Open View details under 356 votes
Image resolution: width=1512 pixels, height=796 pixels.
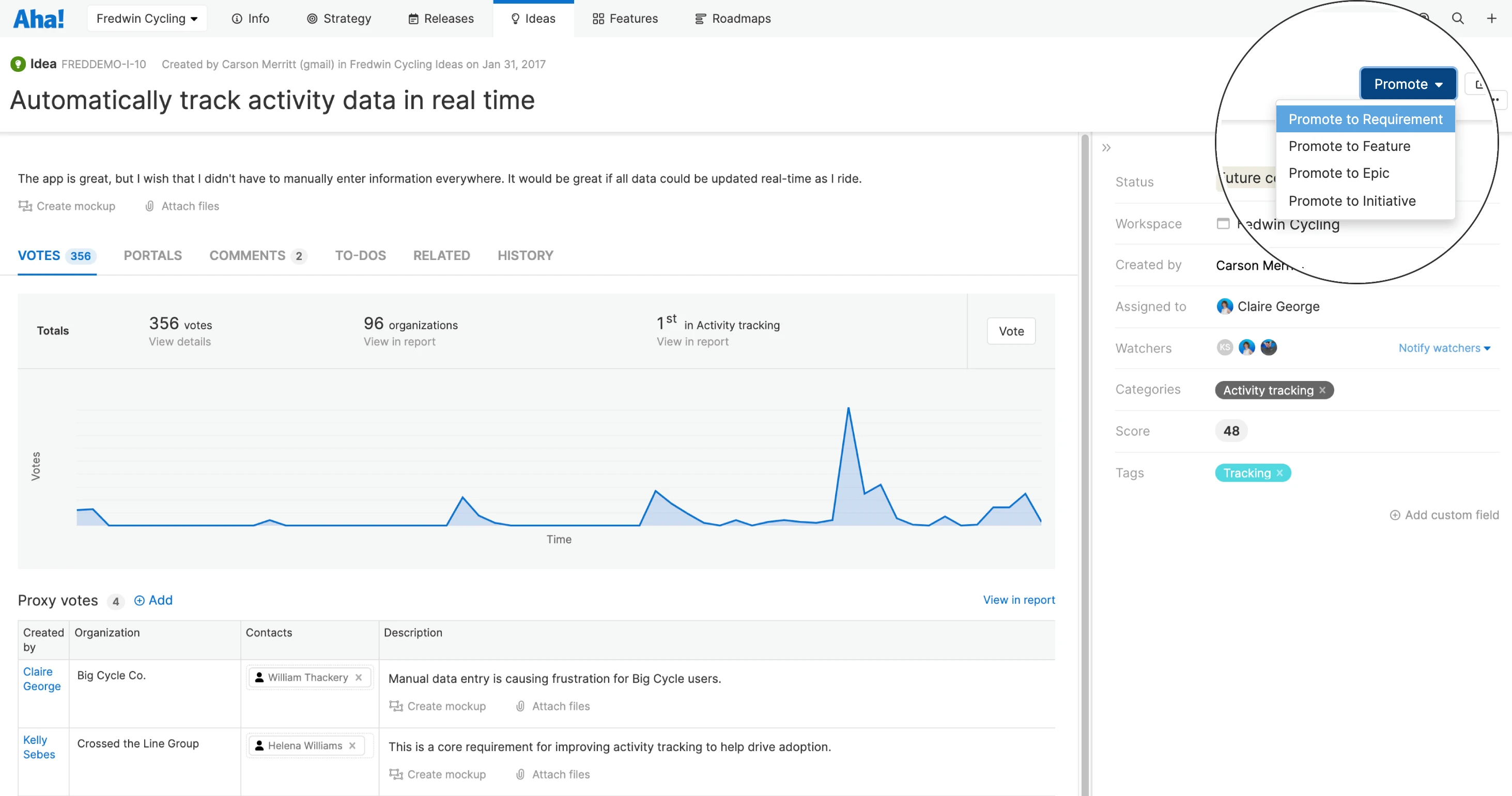tap(180, 342)
